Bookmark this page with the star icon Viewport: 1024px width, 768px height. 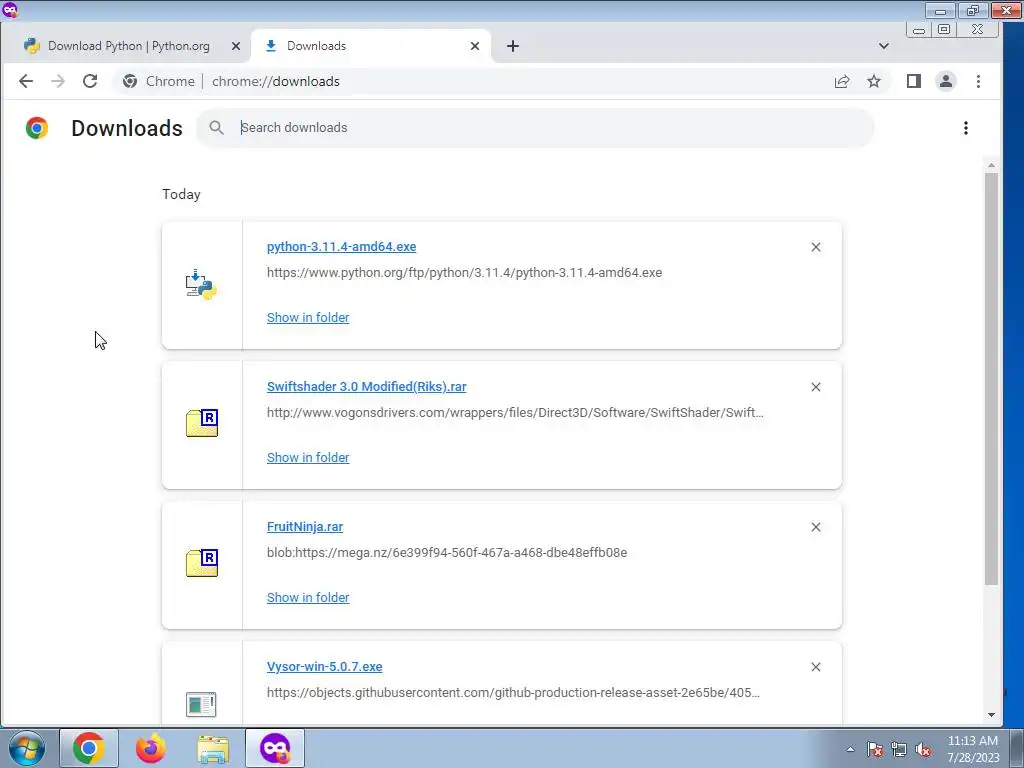[874, 81]
